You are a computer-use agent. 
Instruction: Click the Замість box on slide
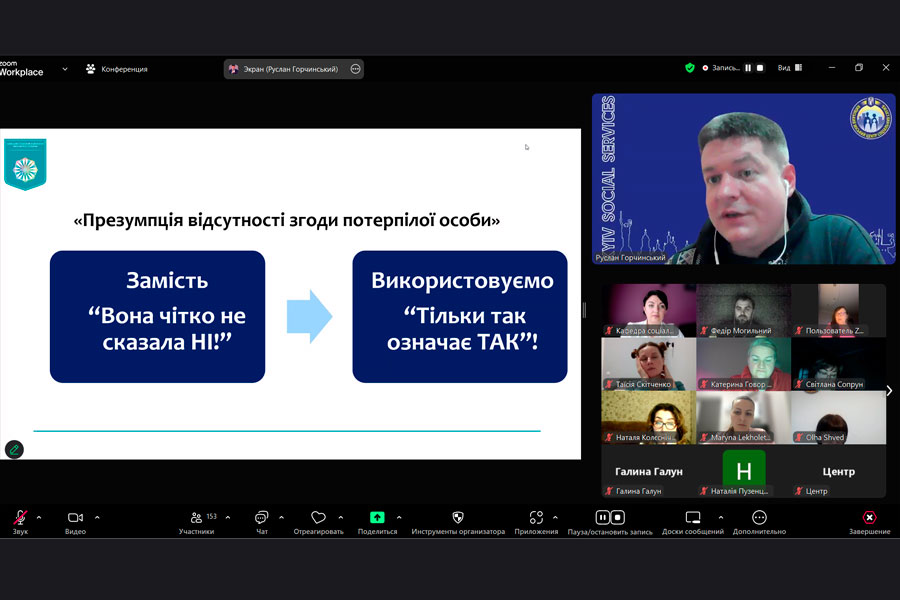coord(157,316)
